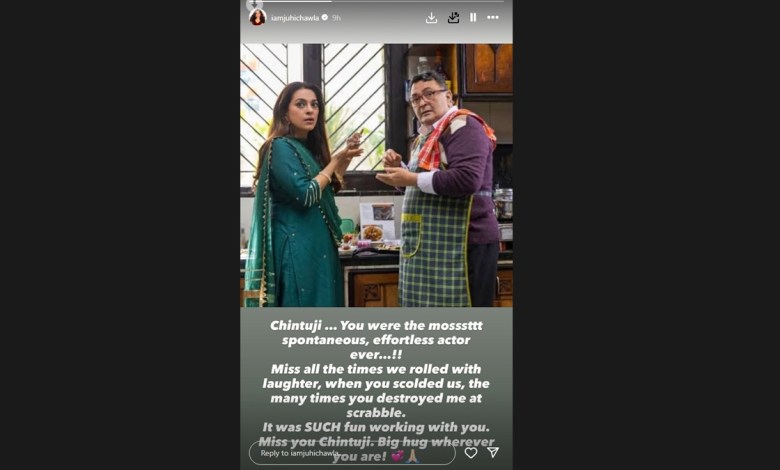
Task: Open the iamjuhichawla profile picture
Action: (x=258, y=17)
